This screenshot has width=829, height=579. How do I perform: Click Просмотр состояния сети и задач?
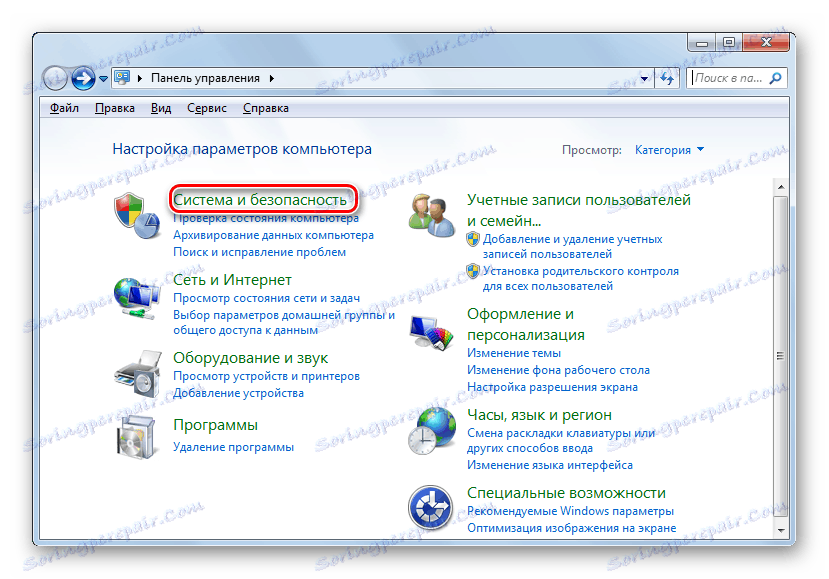click(266, 298)
